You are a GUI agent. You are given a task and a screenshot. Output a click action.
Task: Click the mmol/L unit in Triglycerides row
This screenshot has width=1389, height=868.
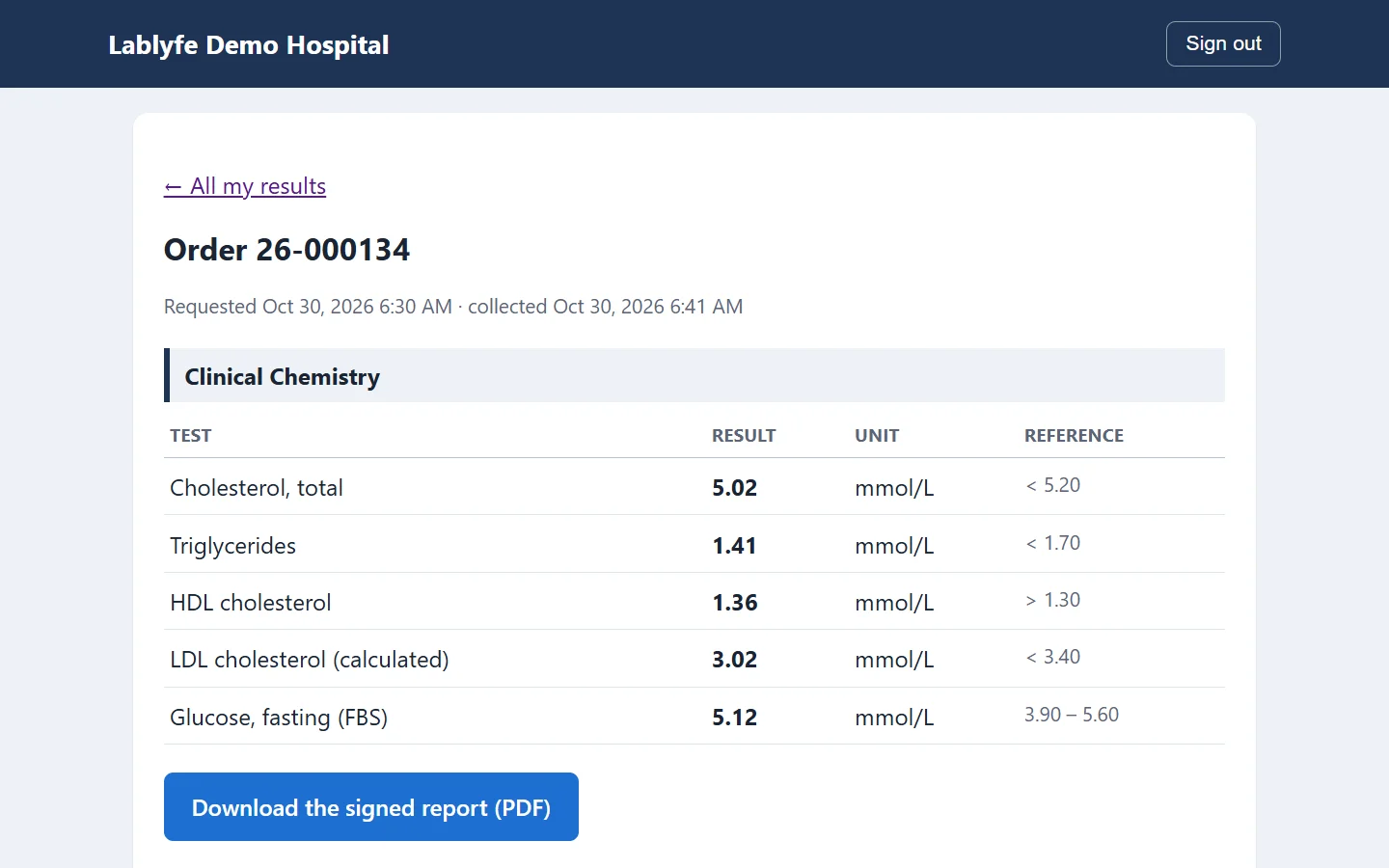click(894, 546)
